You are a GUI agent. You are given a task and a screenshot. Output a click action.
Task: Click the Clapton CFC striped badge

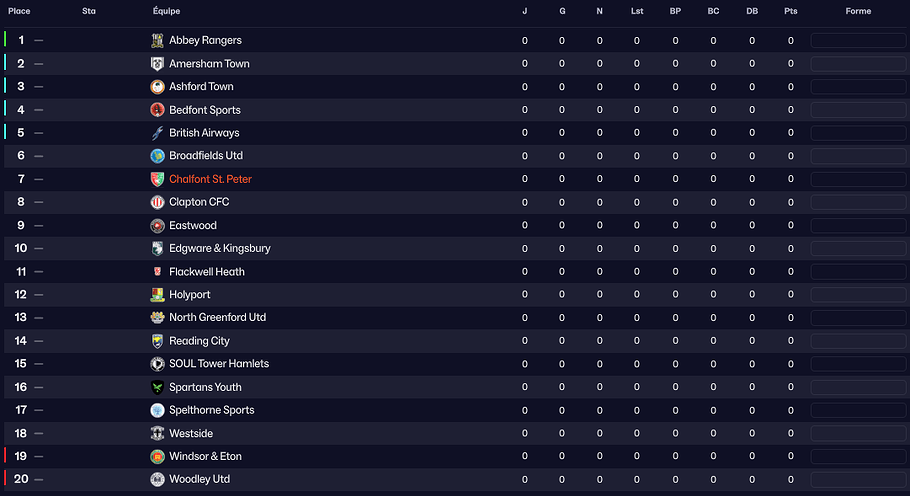point(157,202)
